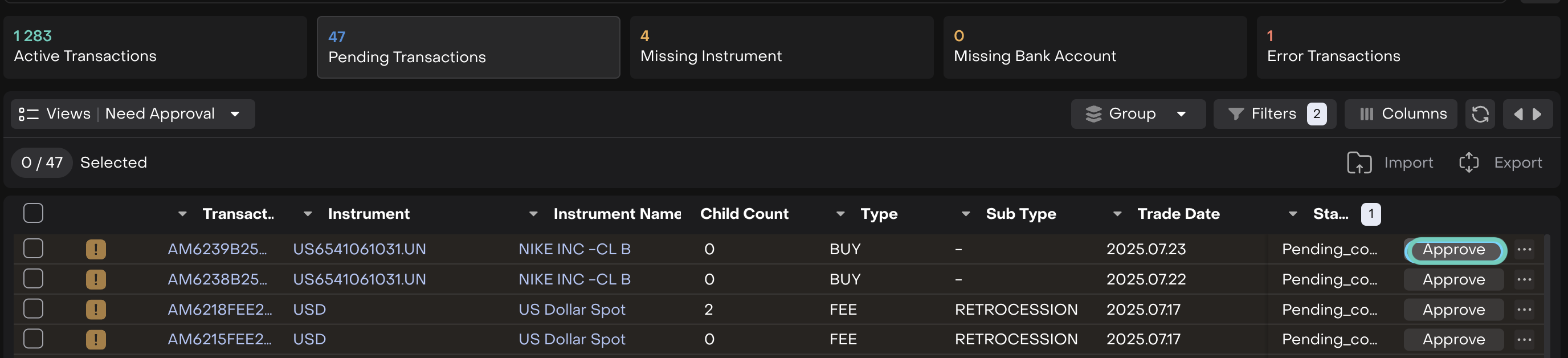This screenshot has height=358, width=1568.
Task: Click the left arrow navigation icon
Action: (x=1518, y=114)
